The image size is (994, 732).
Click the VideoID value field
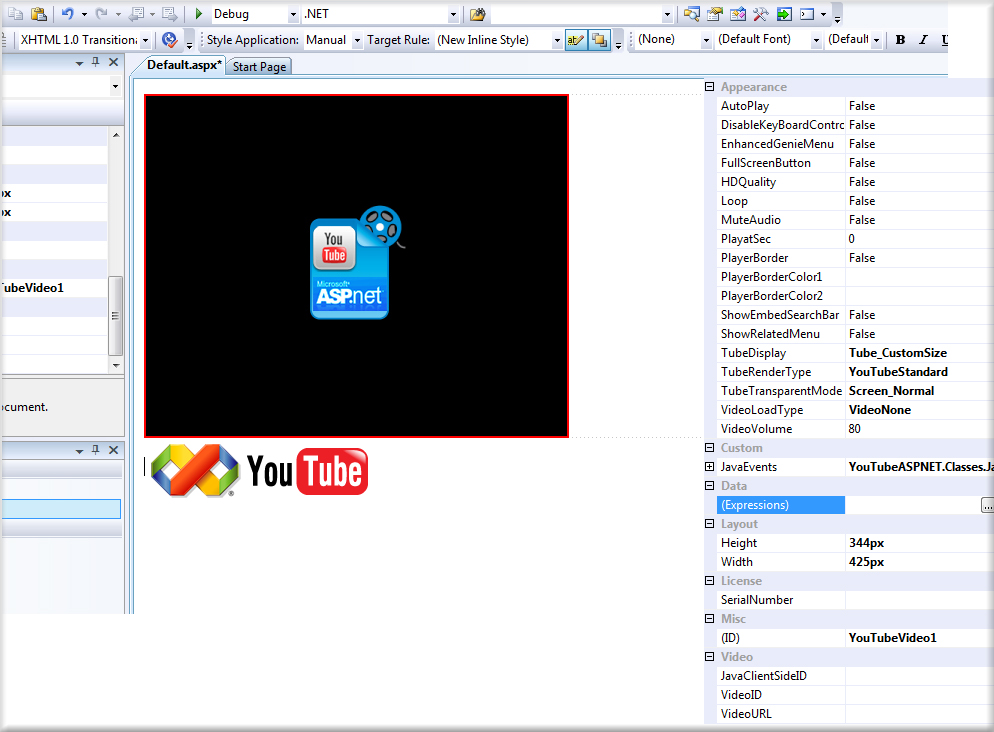pyautogui.click(x=919, y=695)
